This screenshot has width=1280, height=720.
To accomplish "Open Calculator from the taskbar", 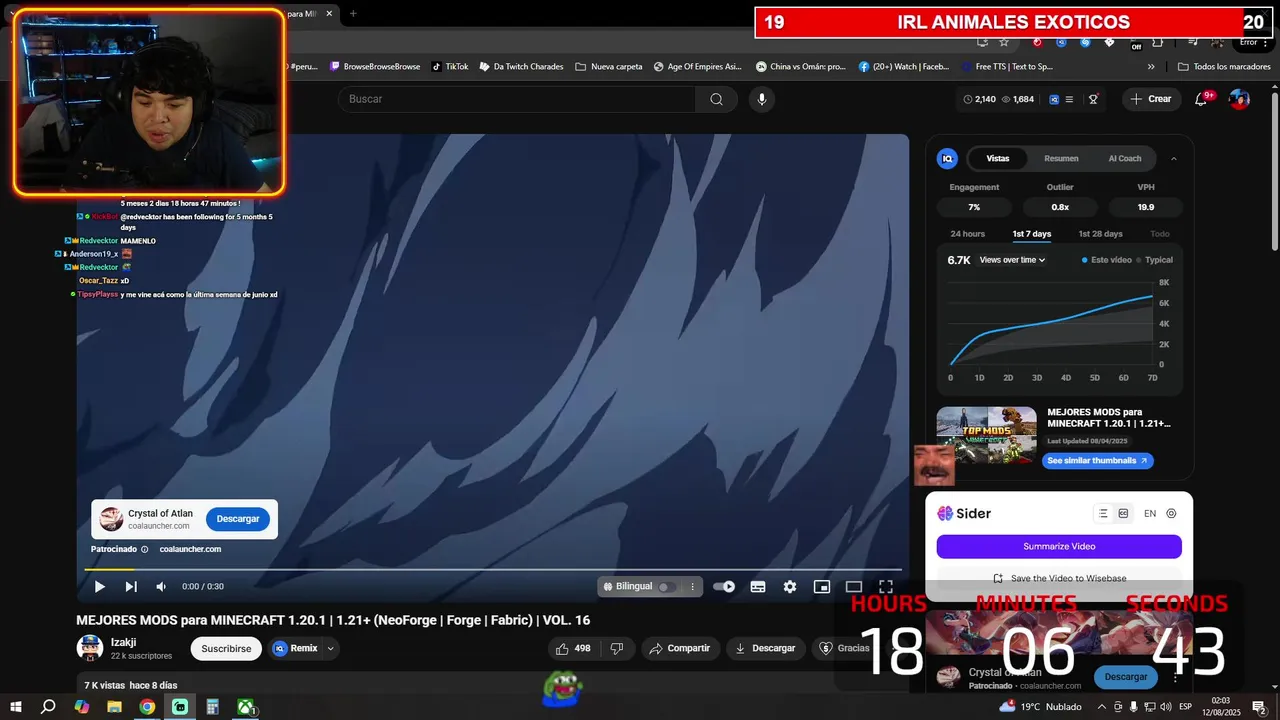I will pos(212,707).
